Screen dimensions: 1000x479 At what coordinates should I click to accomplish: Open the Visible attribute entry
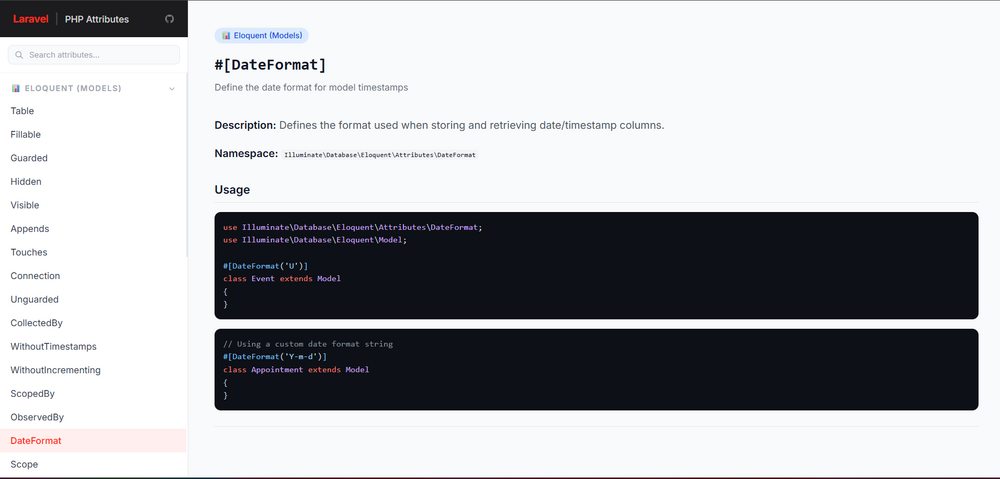click(x=93, y=205)
